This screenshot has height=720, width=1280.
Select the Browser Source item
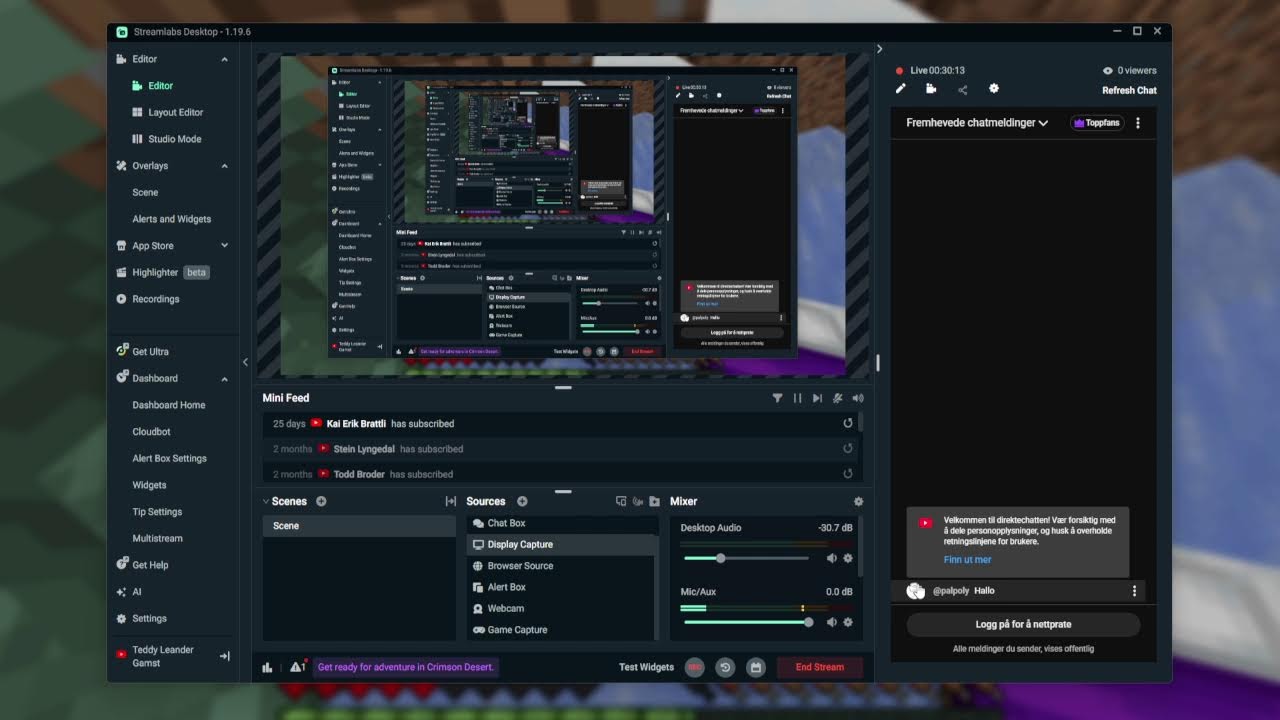pyautogui.click(x=562, y=566)
